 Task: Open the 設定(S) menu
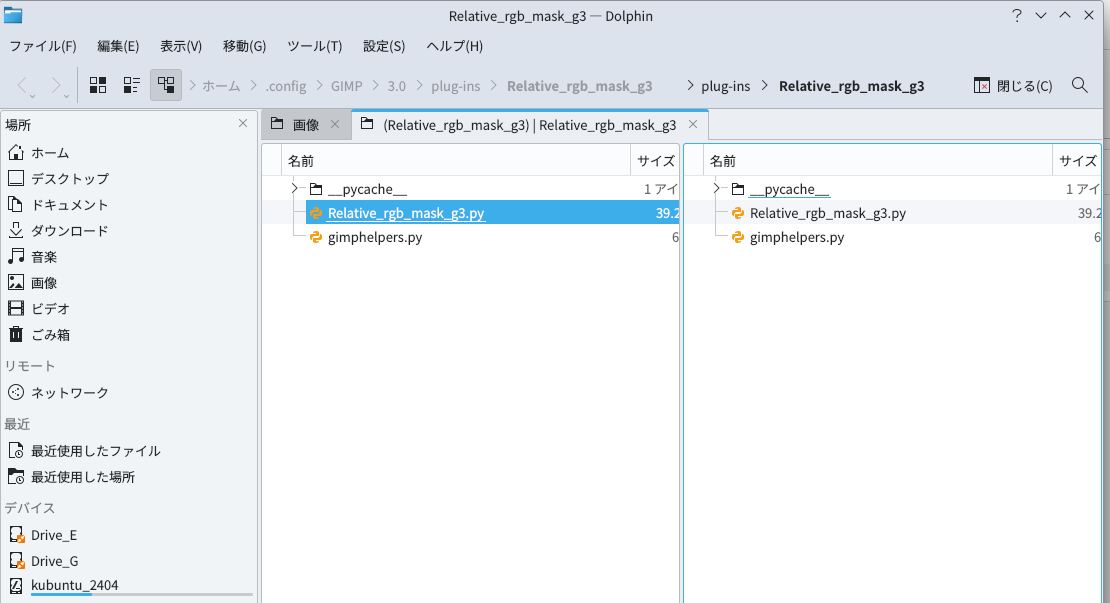point(384,46)
